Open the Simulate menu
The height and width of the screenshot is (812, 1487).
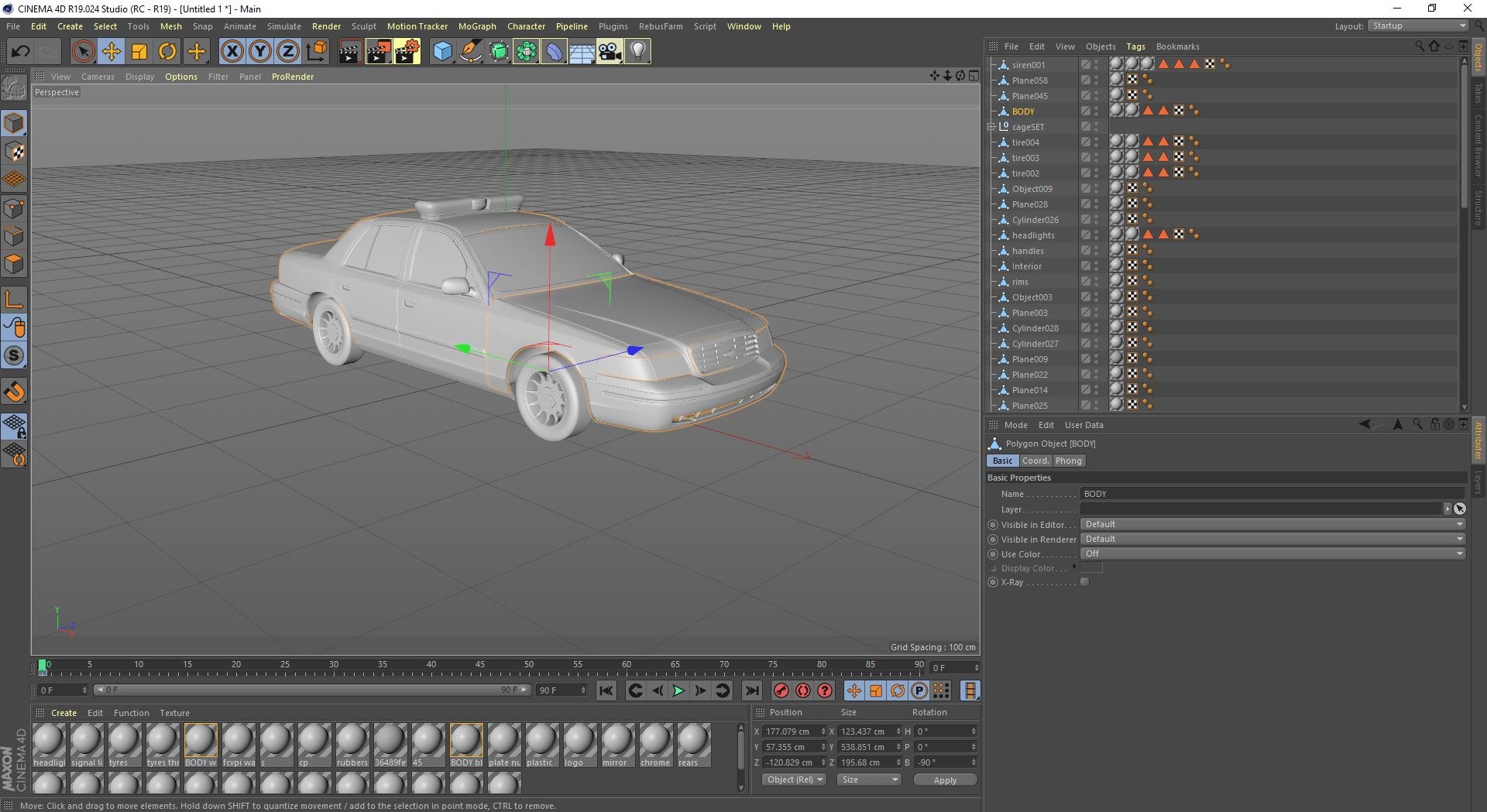tap(284, 26)
